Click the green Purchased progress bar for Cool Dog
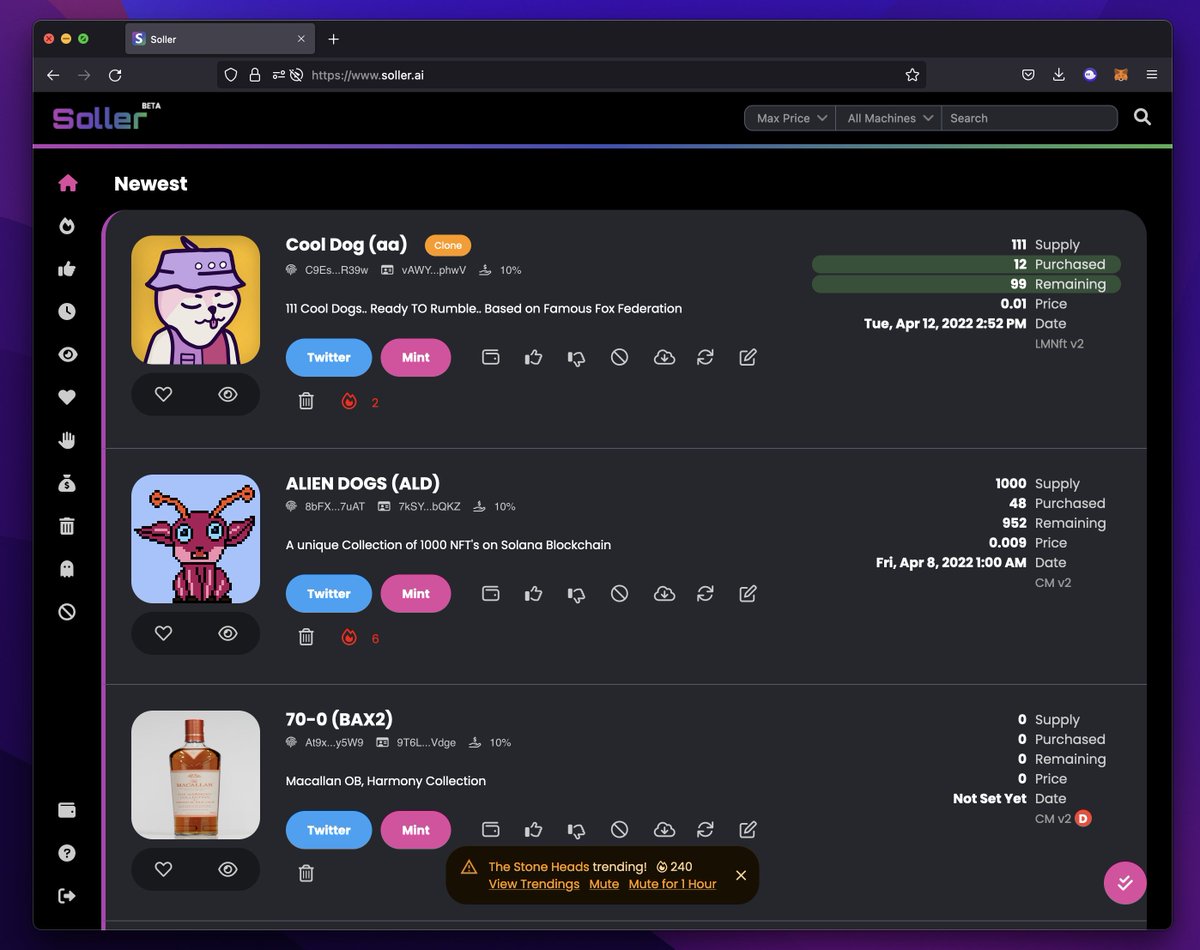This screenshot has width=1200, height=950. [966, 264]
